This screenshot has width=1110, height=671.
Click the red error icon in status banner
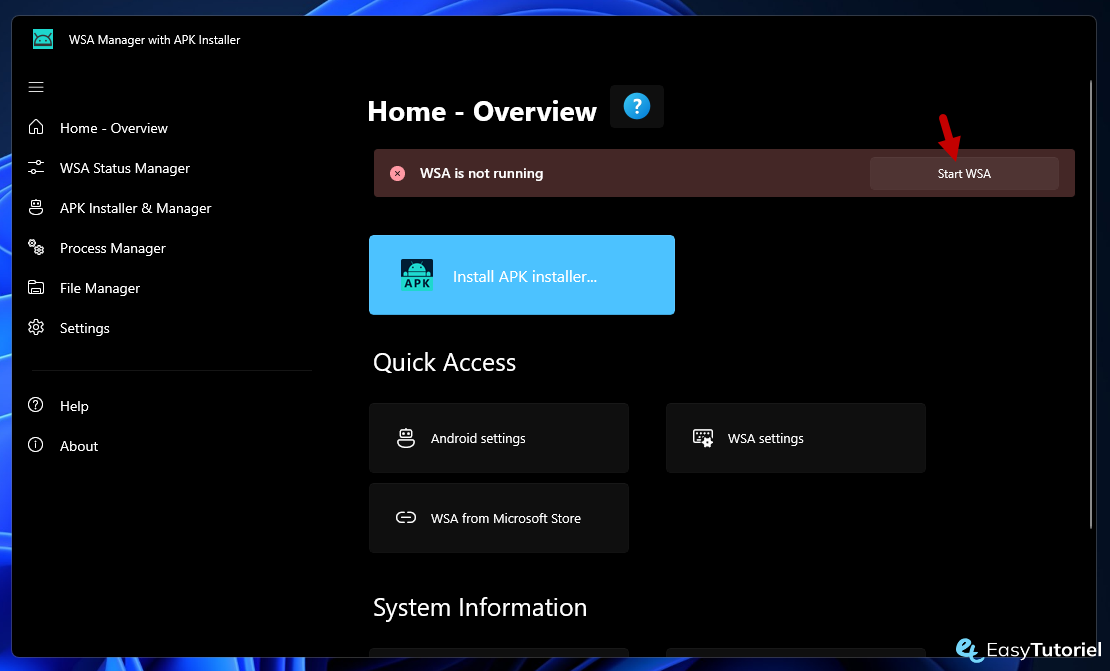tap(398, 173)
